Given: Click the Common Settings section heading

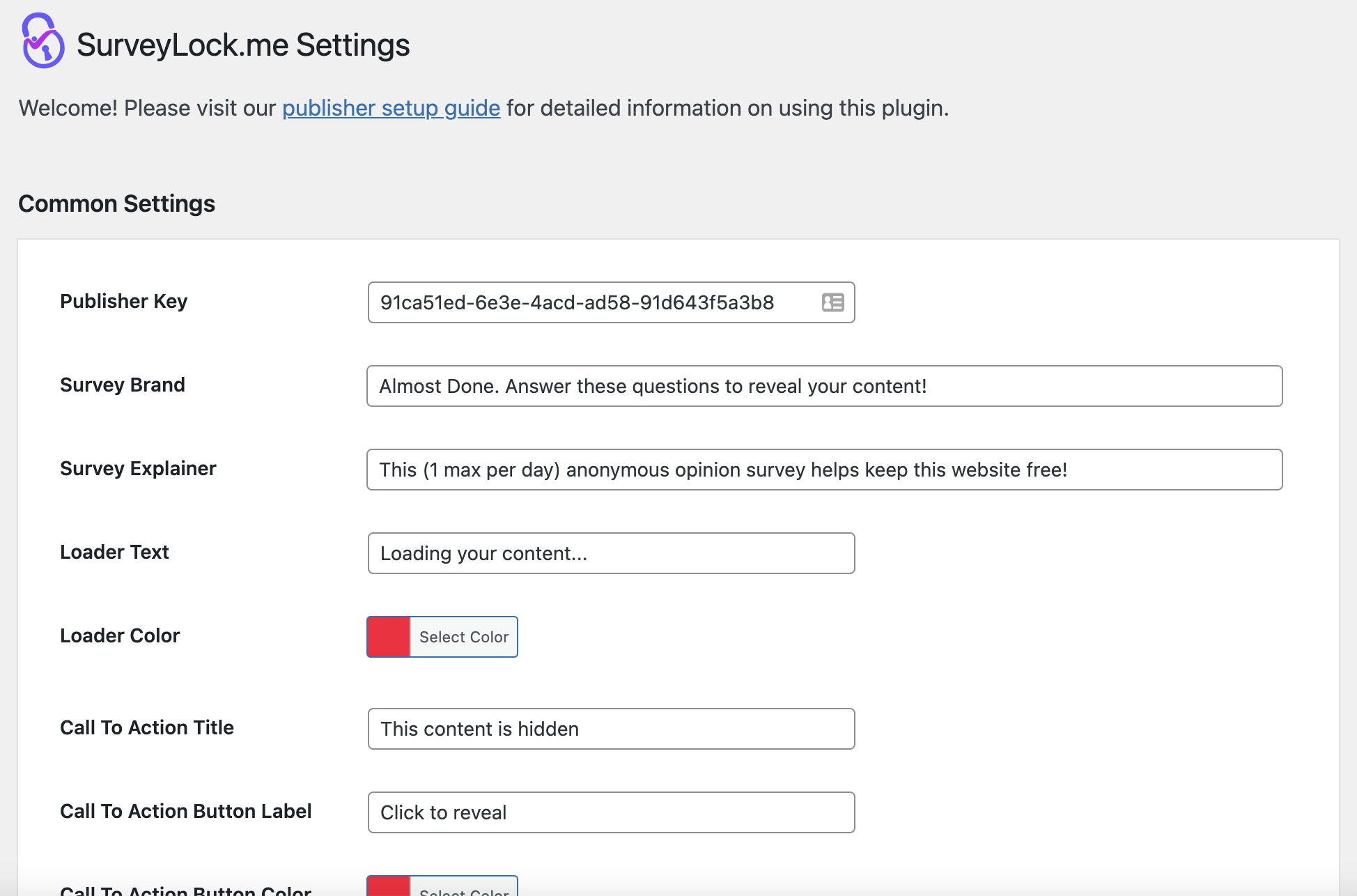Looking at the screenshot, I should tap(116, 203).
